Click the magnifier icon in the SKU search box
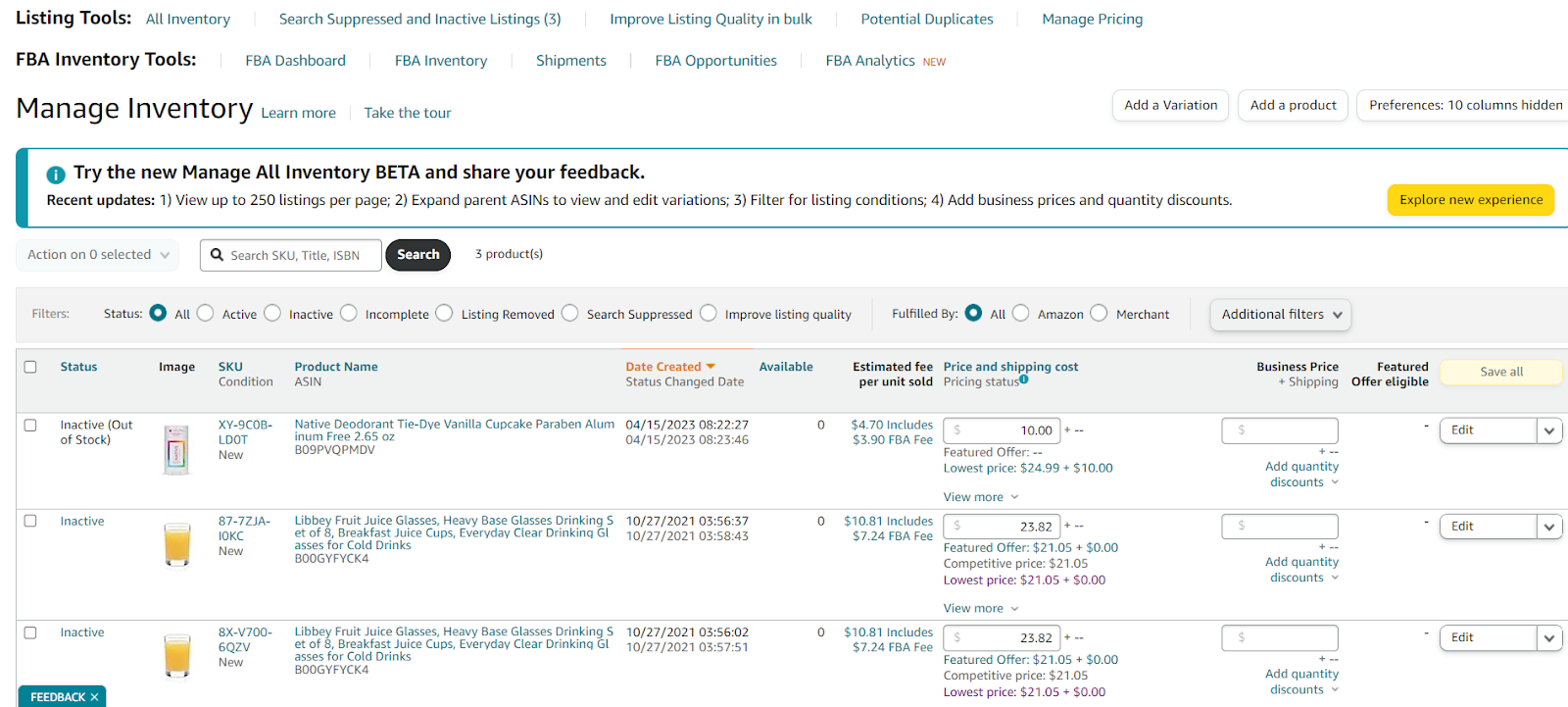 pos(218,255)
